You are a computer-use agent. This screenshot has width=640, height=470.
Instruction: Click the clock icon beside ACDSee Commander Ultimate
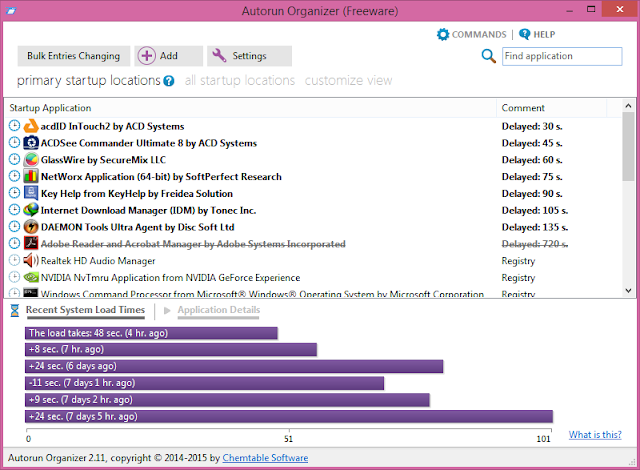(14, 142)
